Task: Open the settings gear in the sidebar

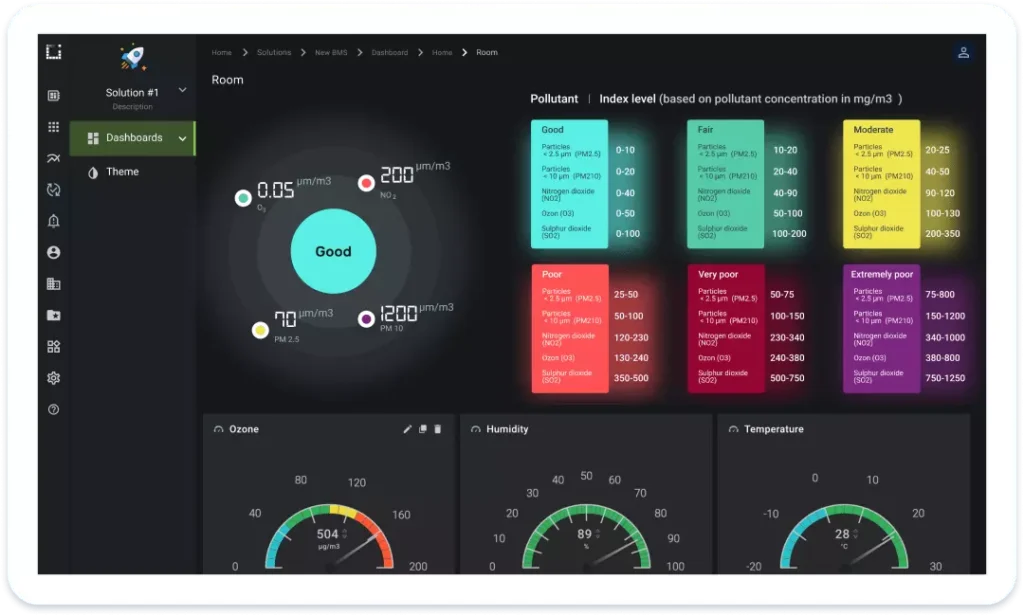Action: [53, 378]
